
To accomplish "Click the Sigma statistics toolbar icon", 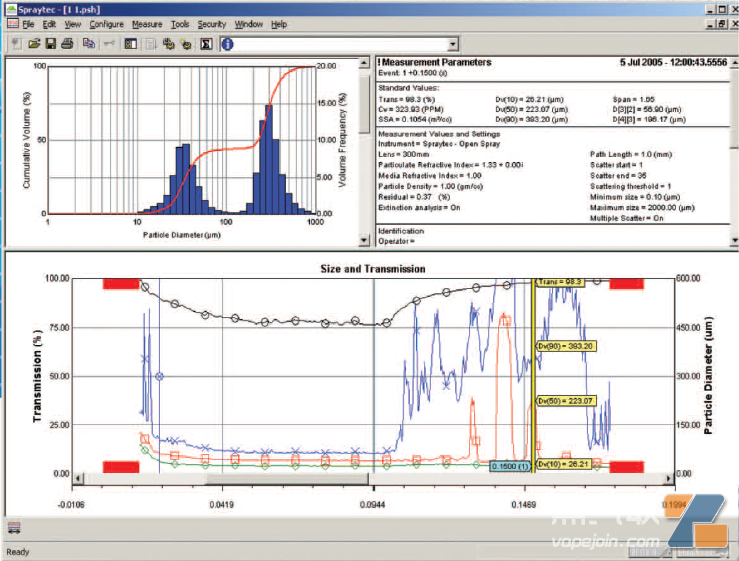I will [x=205, y=44].
